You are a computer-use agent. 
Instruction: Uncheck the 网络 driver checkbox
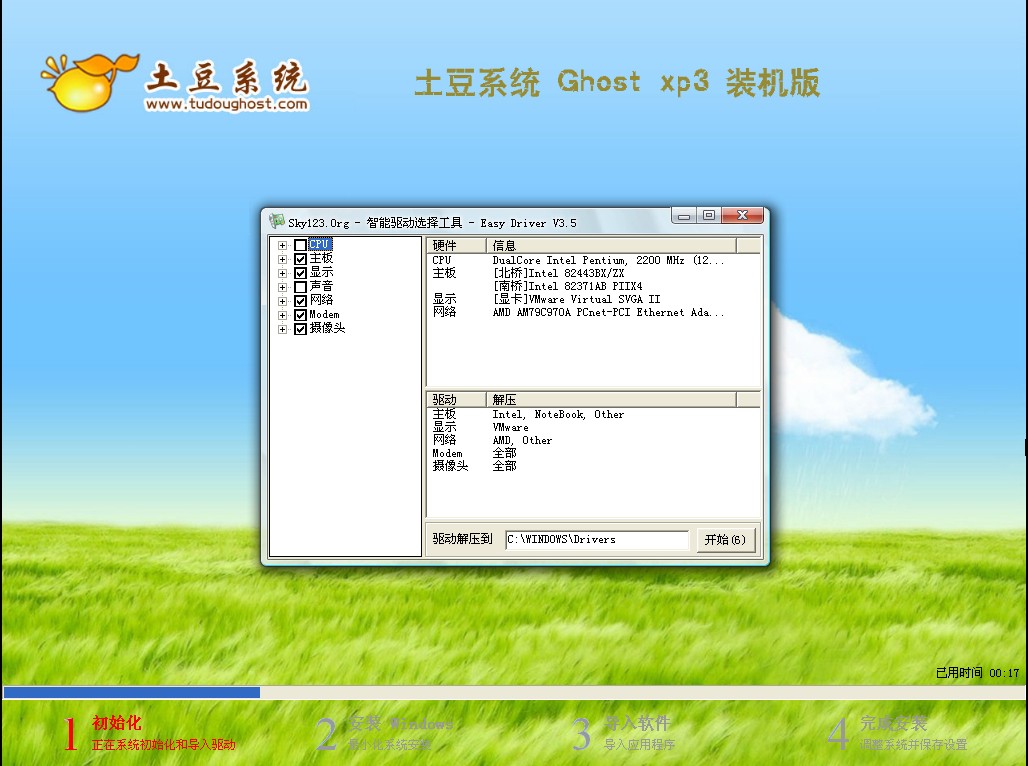pyautogui.click(x=300, y=301)
